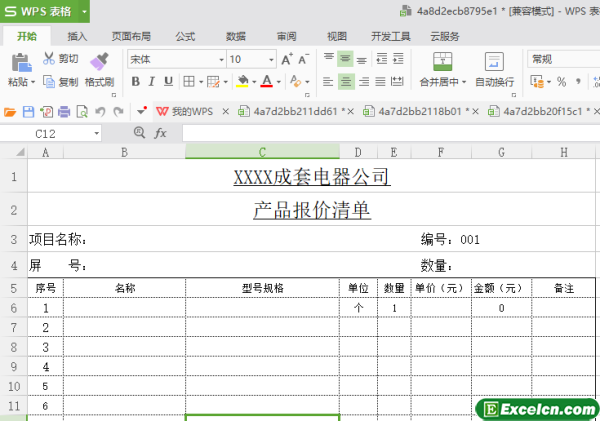
Task: Click the fx insert function icon
Action: [x=160, y=132]
